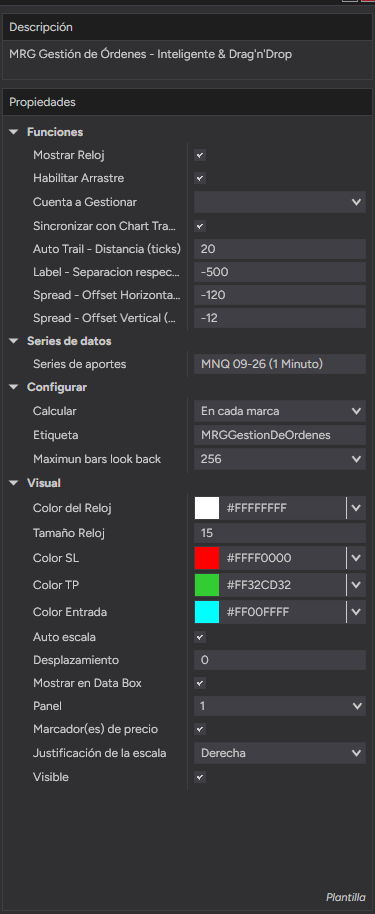The height and width of the screenshot is (914, 375).
Task: Open the Cuenta a Gestionar dropdown
Action: point(280,202)
